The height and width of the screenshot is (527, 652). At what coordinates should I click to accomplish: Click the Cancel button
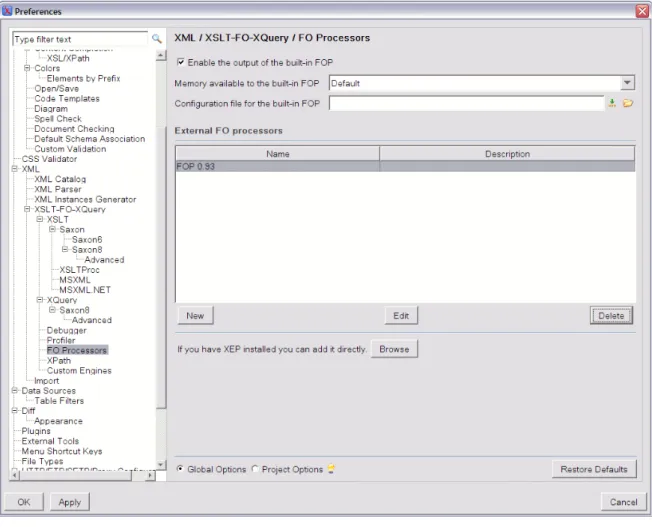623,502
